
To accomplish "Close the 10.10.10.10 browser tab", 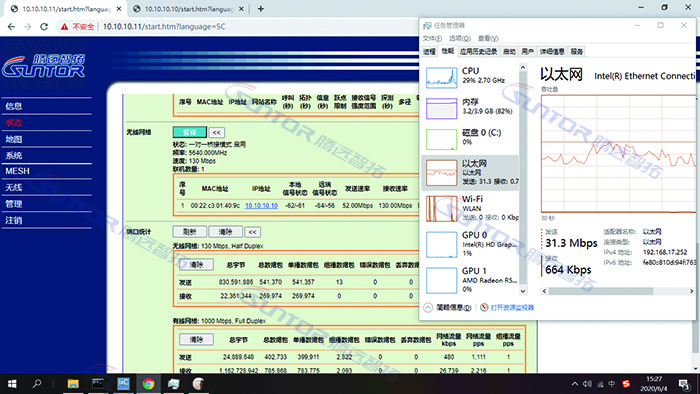I will (241, 8).
